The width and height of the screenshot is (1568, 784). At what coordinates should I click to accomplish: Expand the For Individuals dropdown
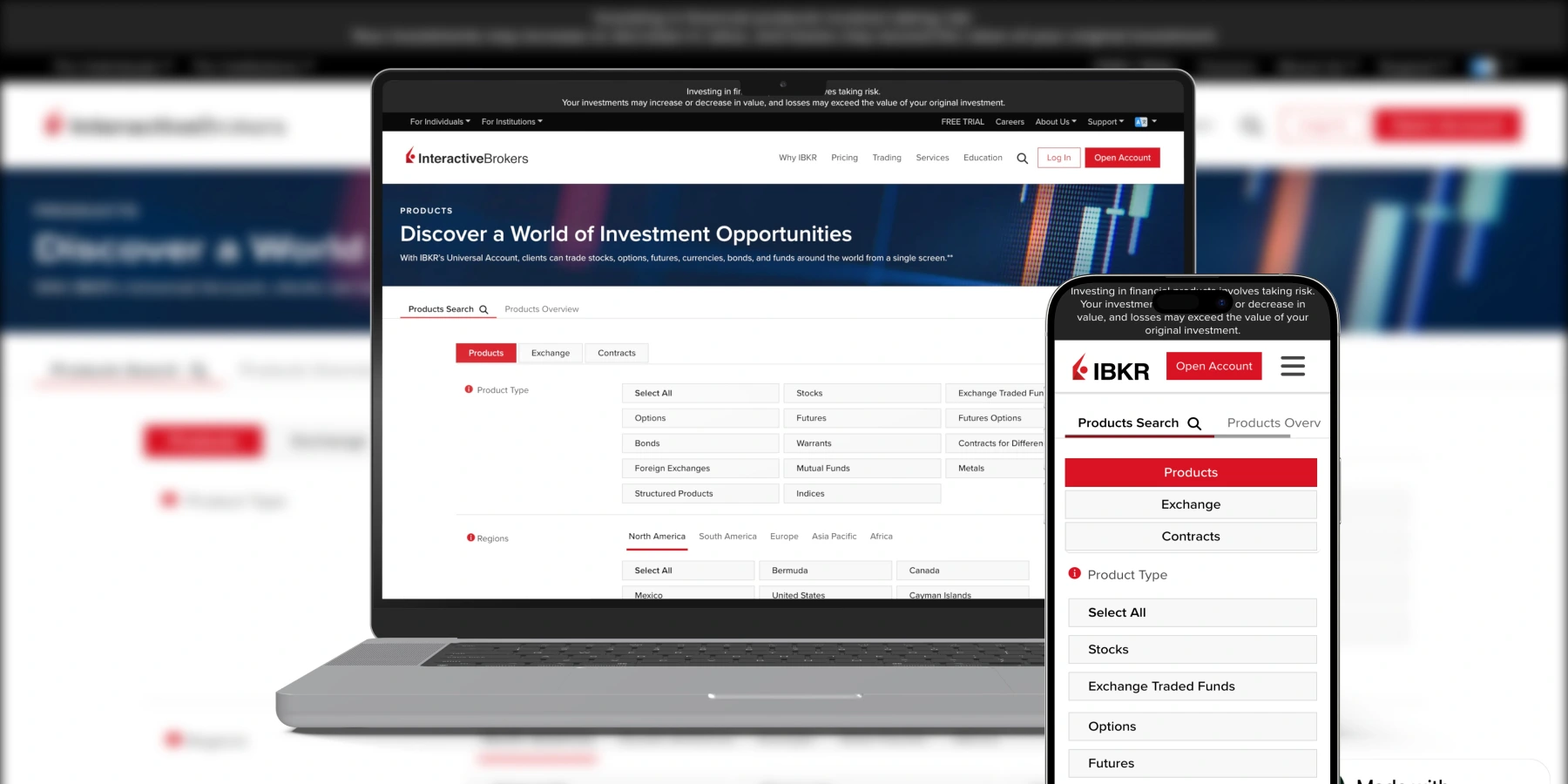[438, 121]
